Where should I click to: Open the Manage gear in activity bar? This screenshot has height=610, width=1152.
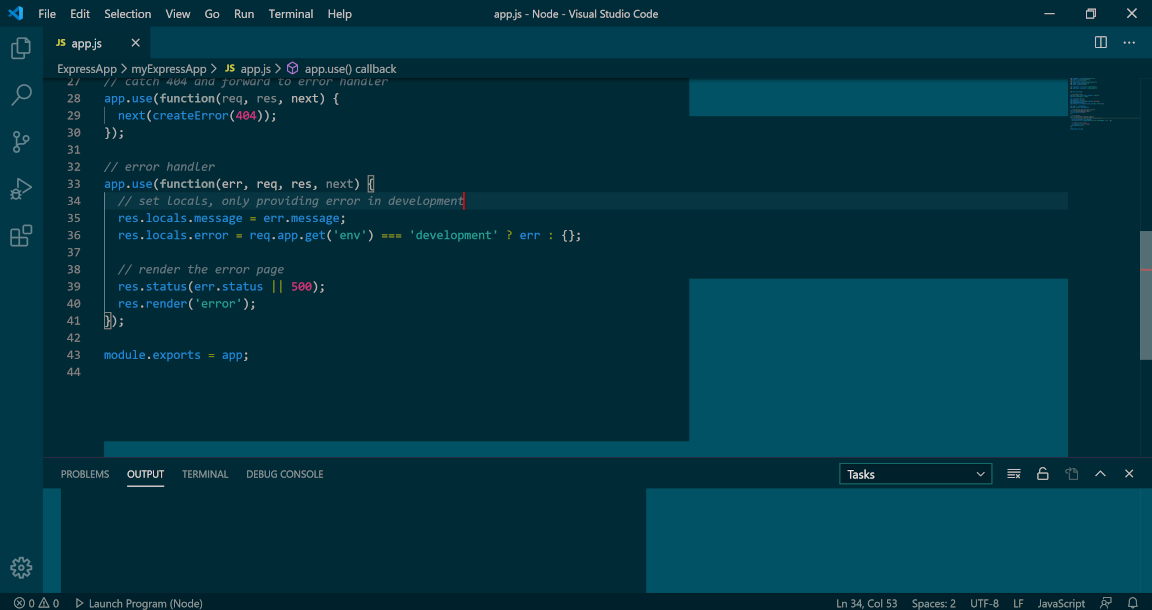coord(21,567)
